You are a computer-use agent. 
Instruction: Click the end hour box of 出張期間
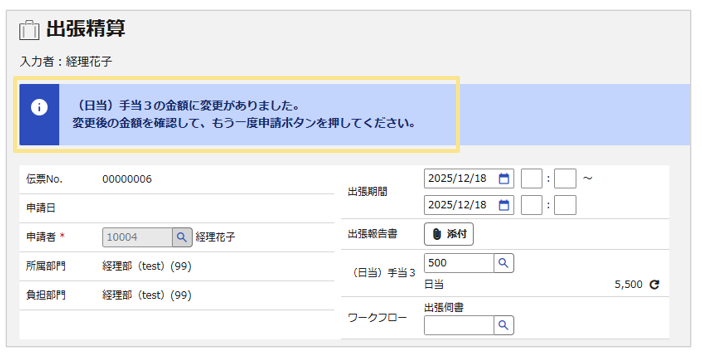(x=531, y=205)
